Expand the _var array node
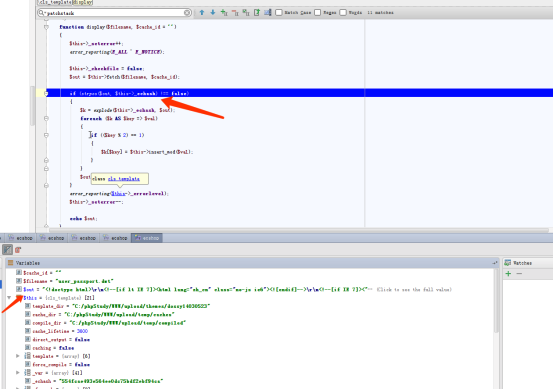Image resolution: width=554 pixels, height=390 pixels. [x=18, y=373]
